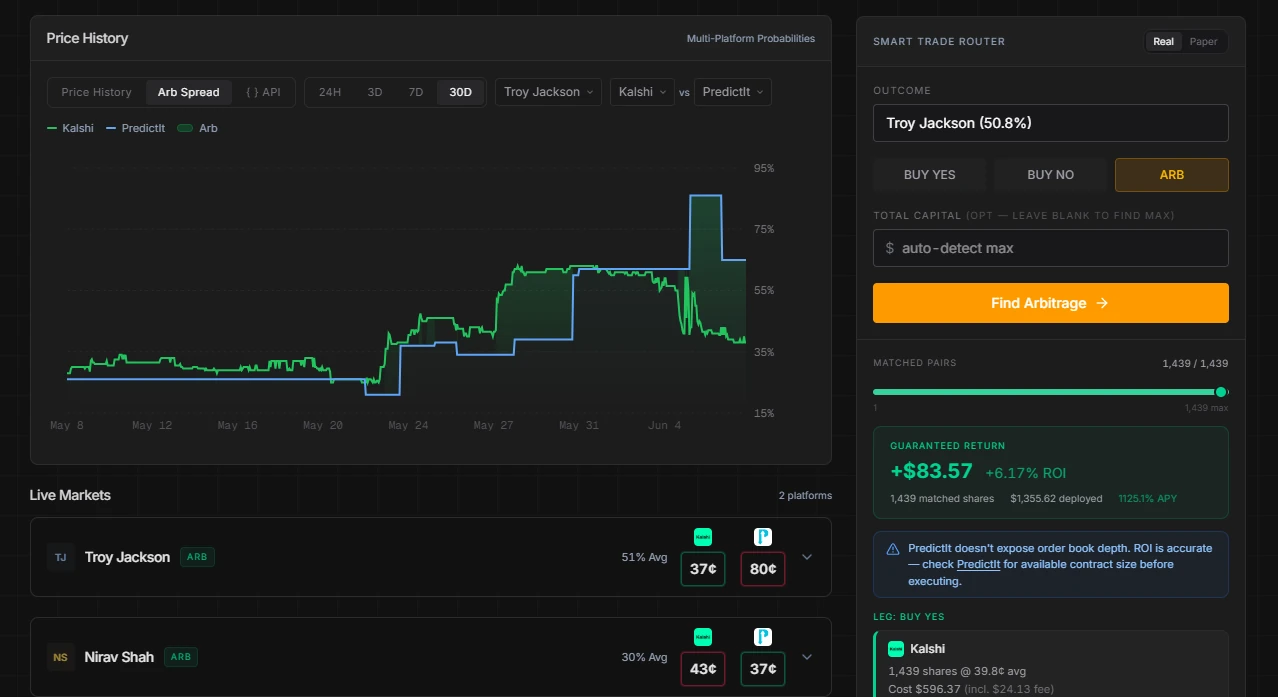Click the price history chart area
Image resolution: width=1278 pixels, height=697 pixels.
[x=407, y=290]
